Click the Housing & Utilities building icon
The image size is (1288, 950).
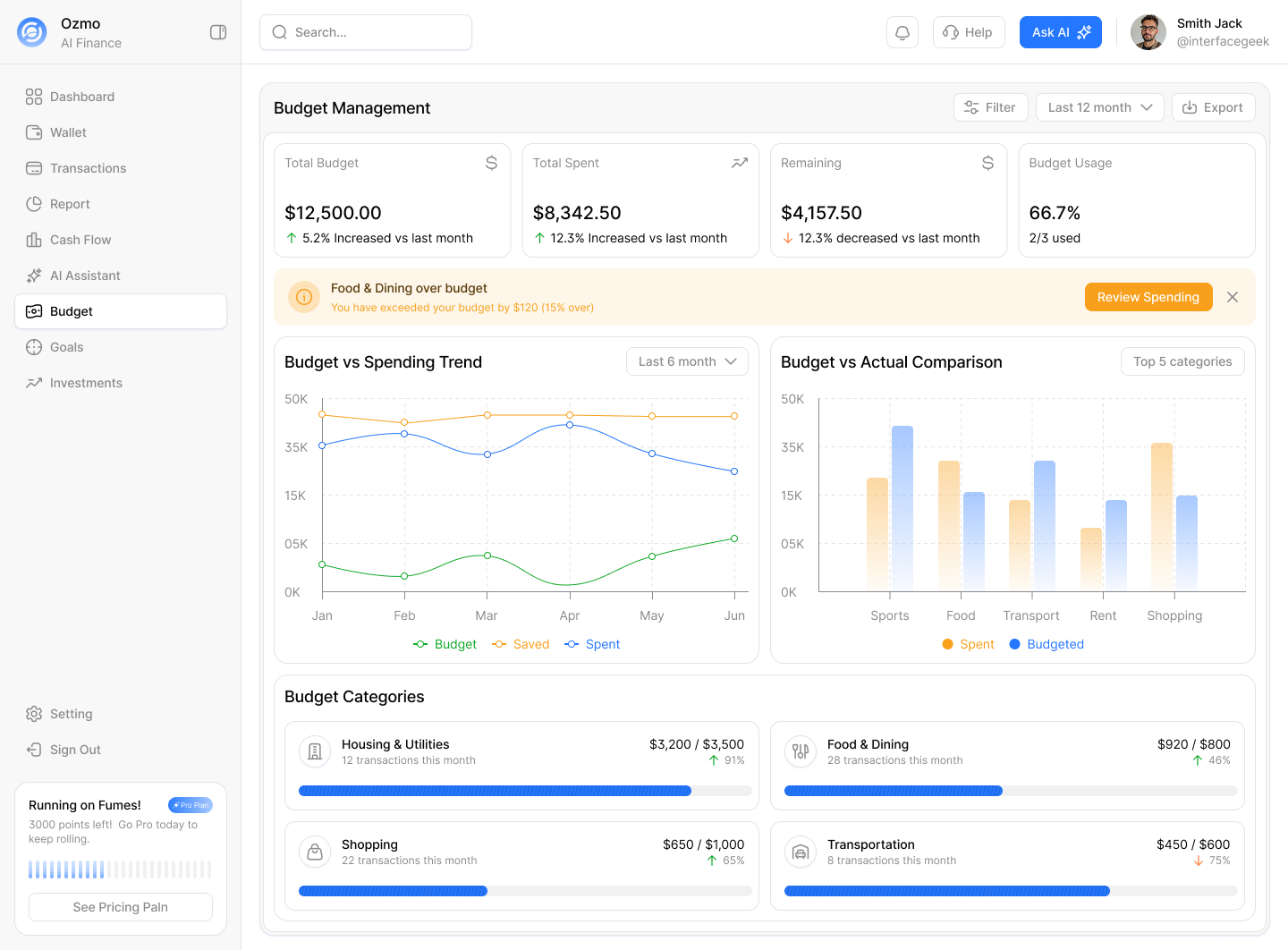point(315,752)
